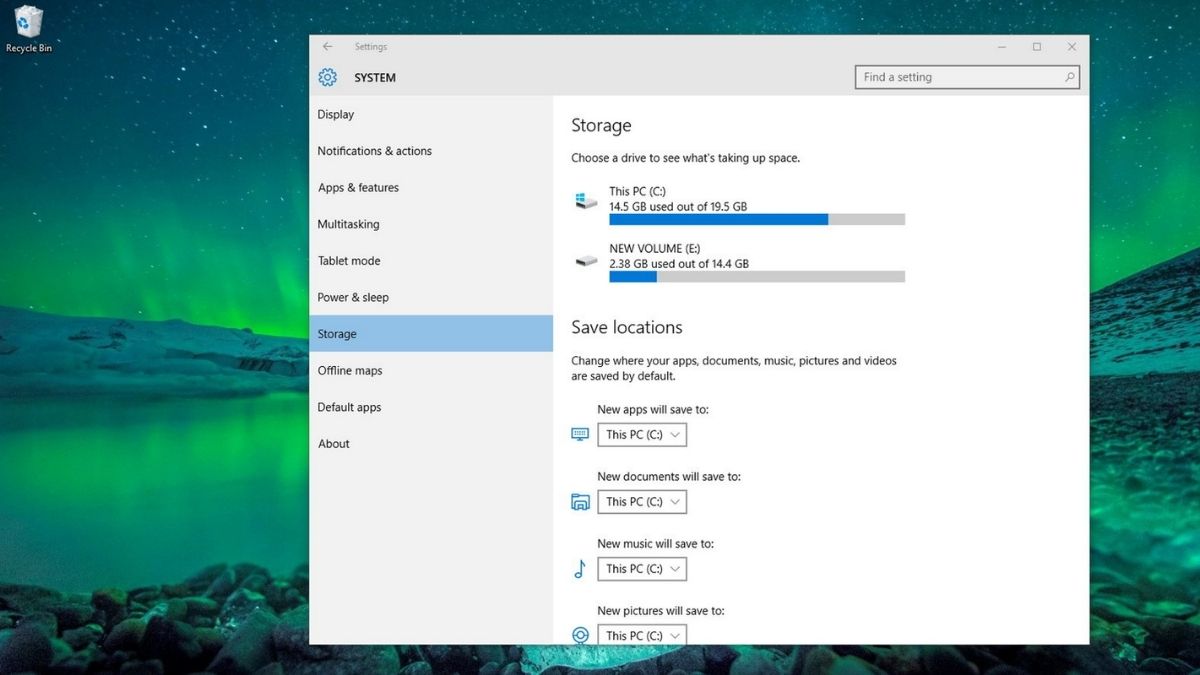This screenshot has height=675, width=1200.
Task: Click the magnifier icon in search box
Action: pyautogui.click(x=1069, y=77)
